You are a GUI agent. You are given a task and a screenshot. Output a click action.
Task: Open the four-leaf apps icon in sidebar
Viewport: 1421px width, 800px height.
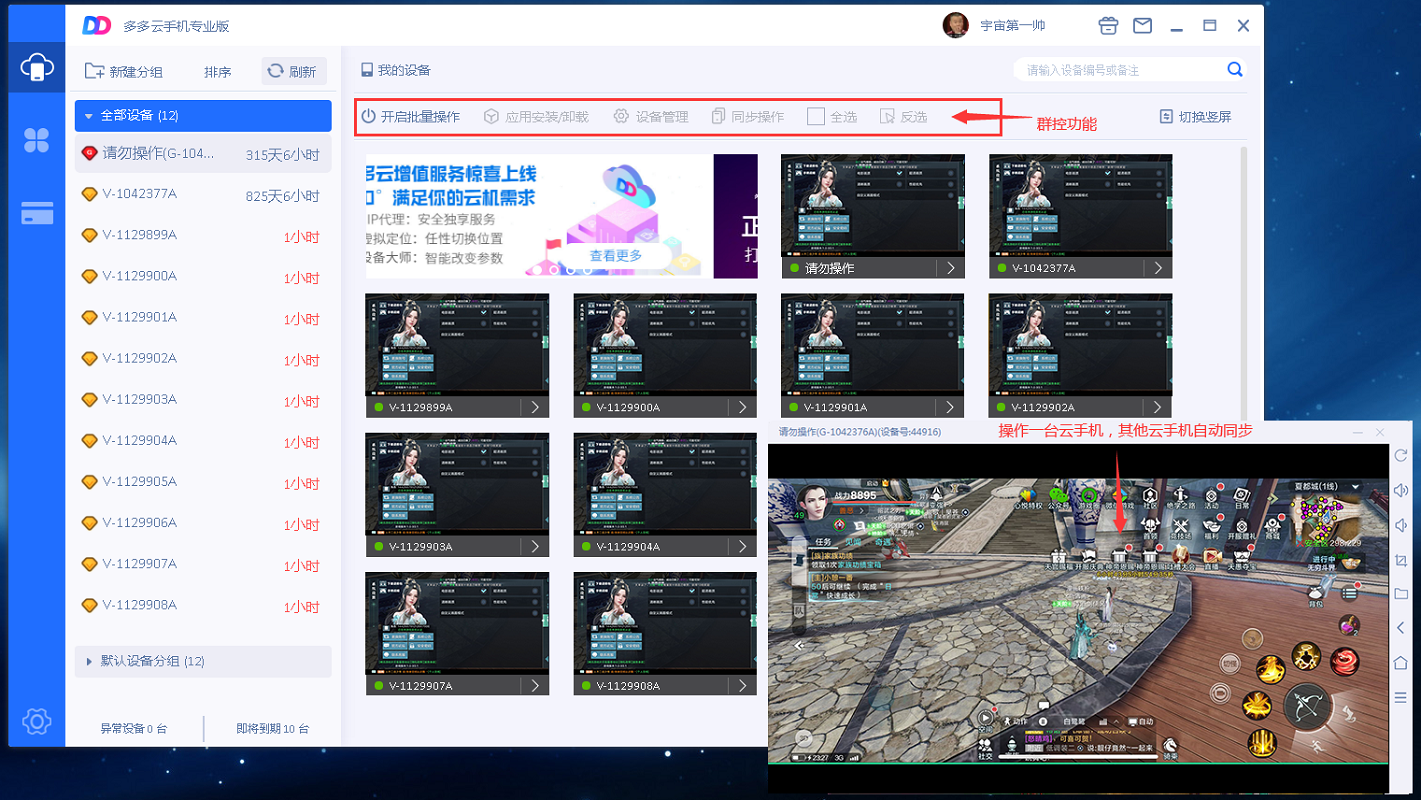coord(37,141)
